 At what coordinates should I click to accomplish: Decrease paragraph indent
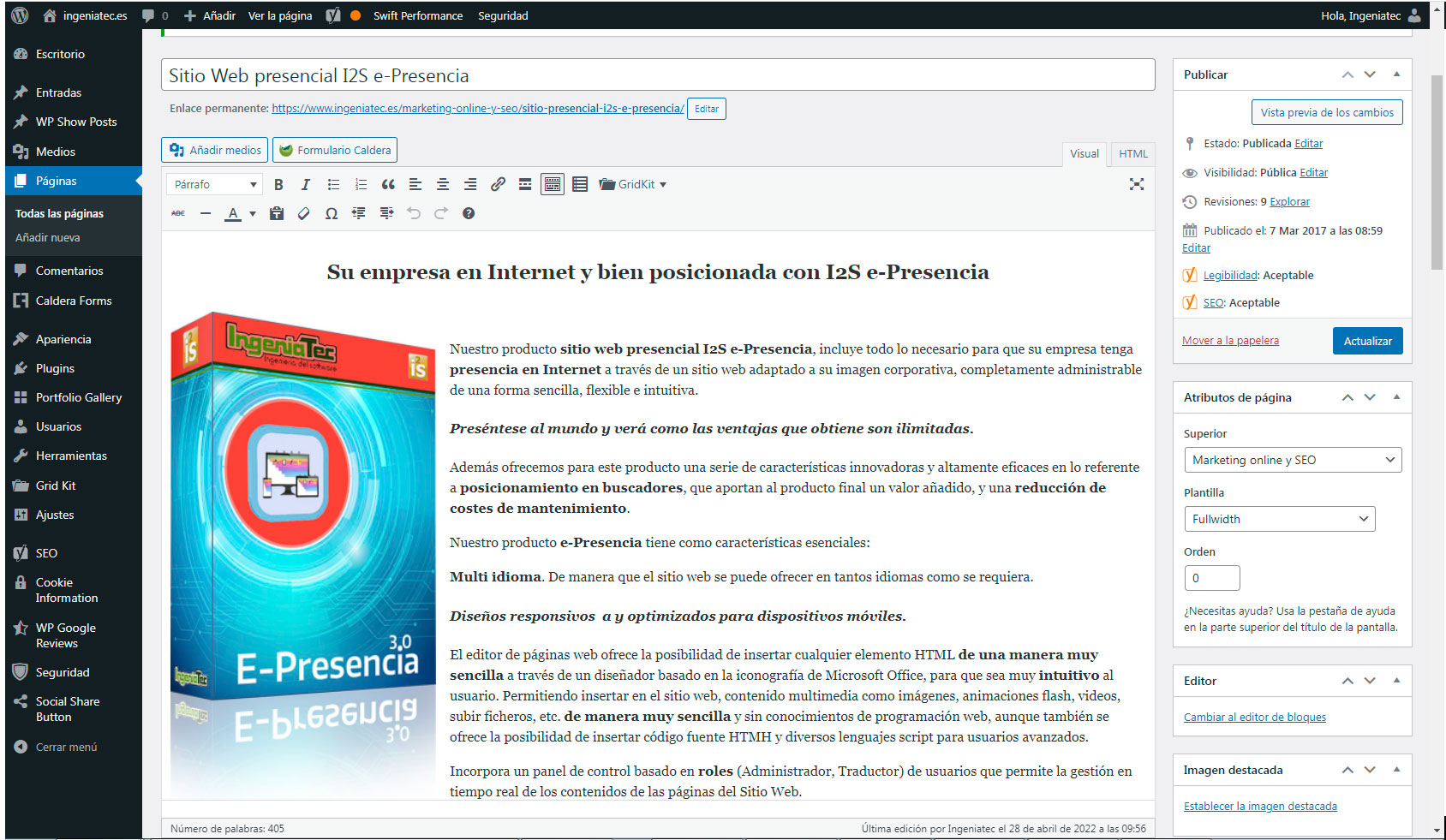click(x=359, y=213)
